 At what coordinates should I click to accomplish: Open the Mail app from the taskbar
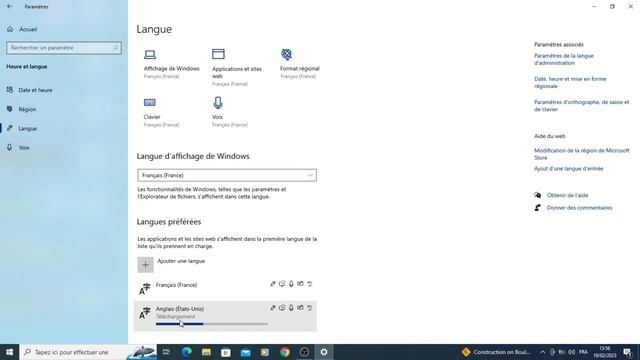245,352
